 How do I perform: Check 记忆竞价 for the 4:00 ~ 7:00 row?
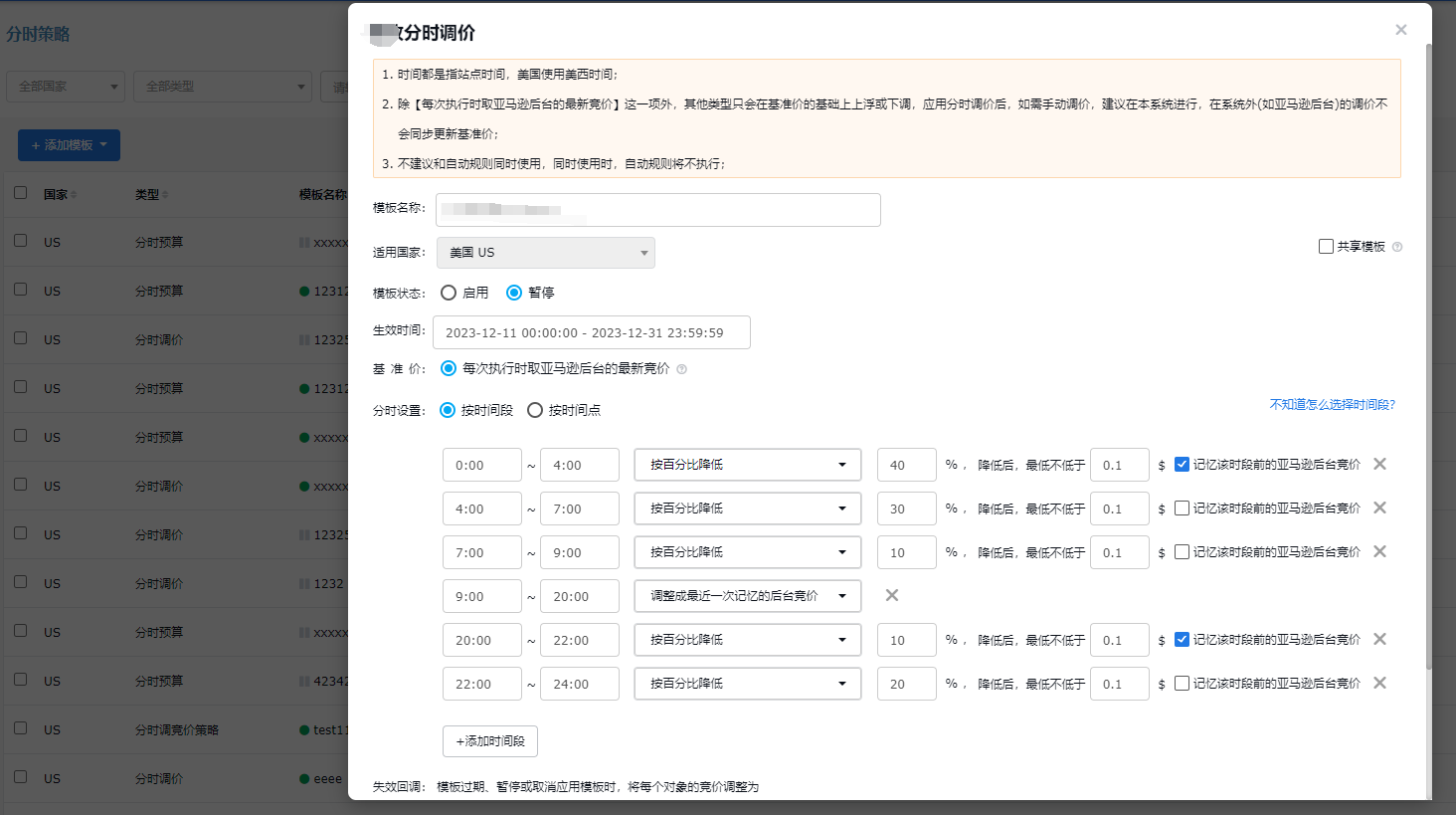(x=1182, y=508)
